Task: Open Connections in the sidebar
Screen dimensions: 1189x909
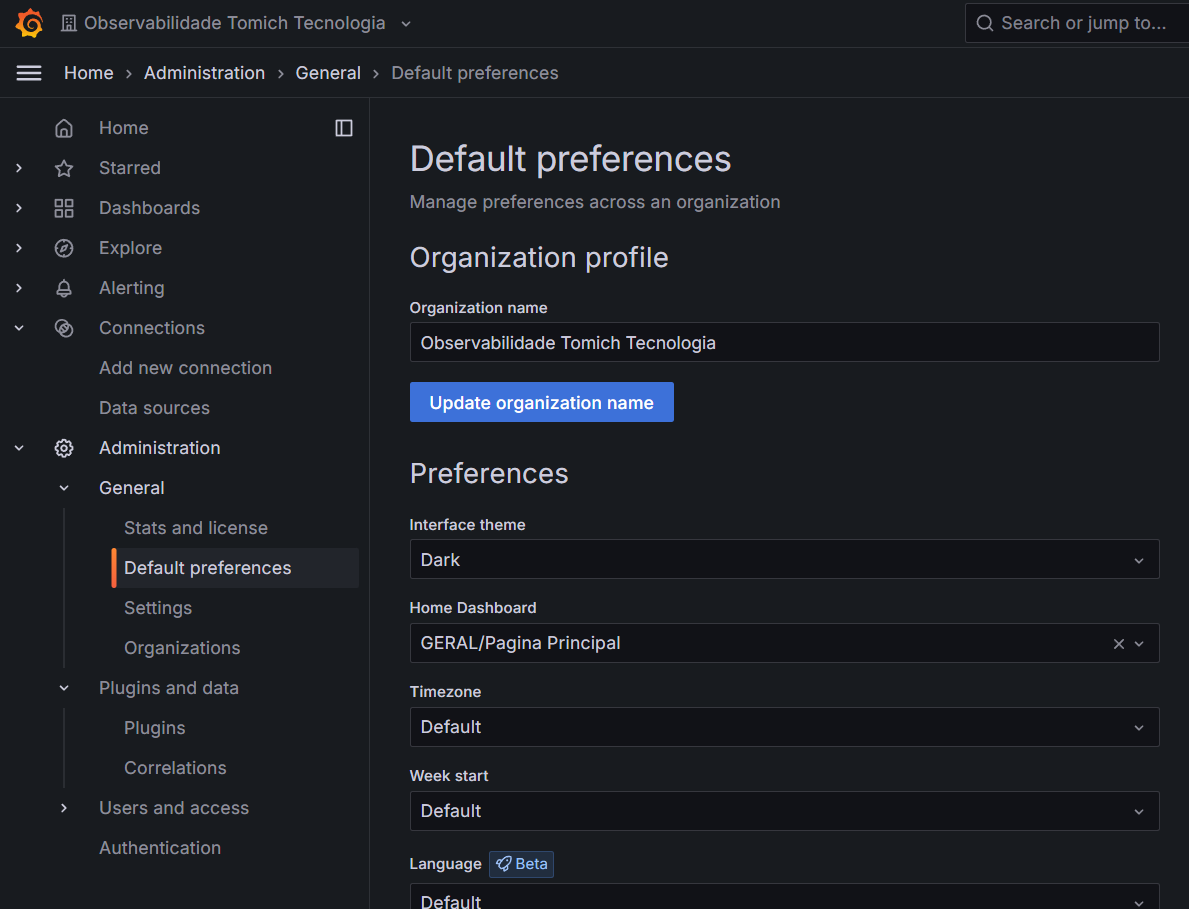Action: 152,328
